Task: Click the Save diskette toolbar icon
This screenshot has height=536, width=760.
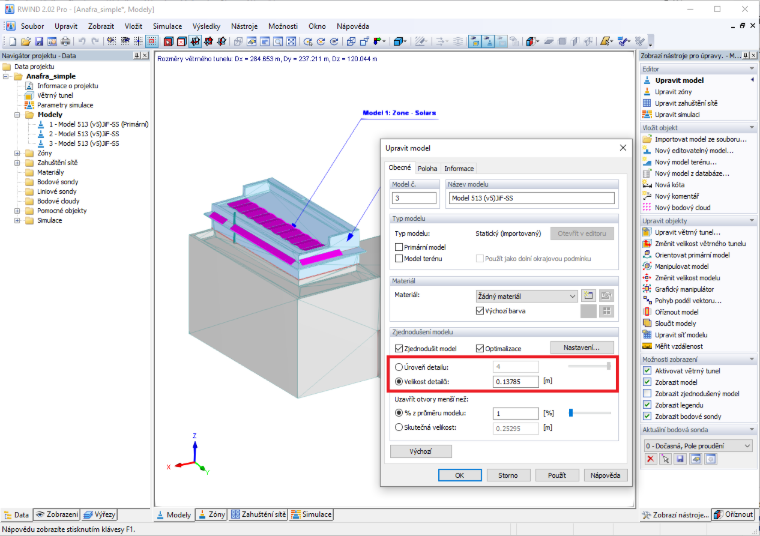Action: 39,42
